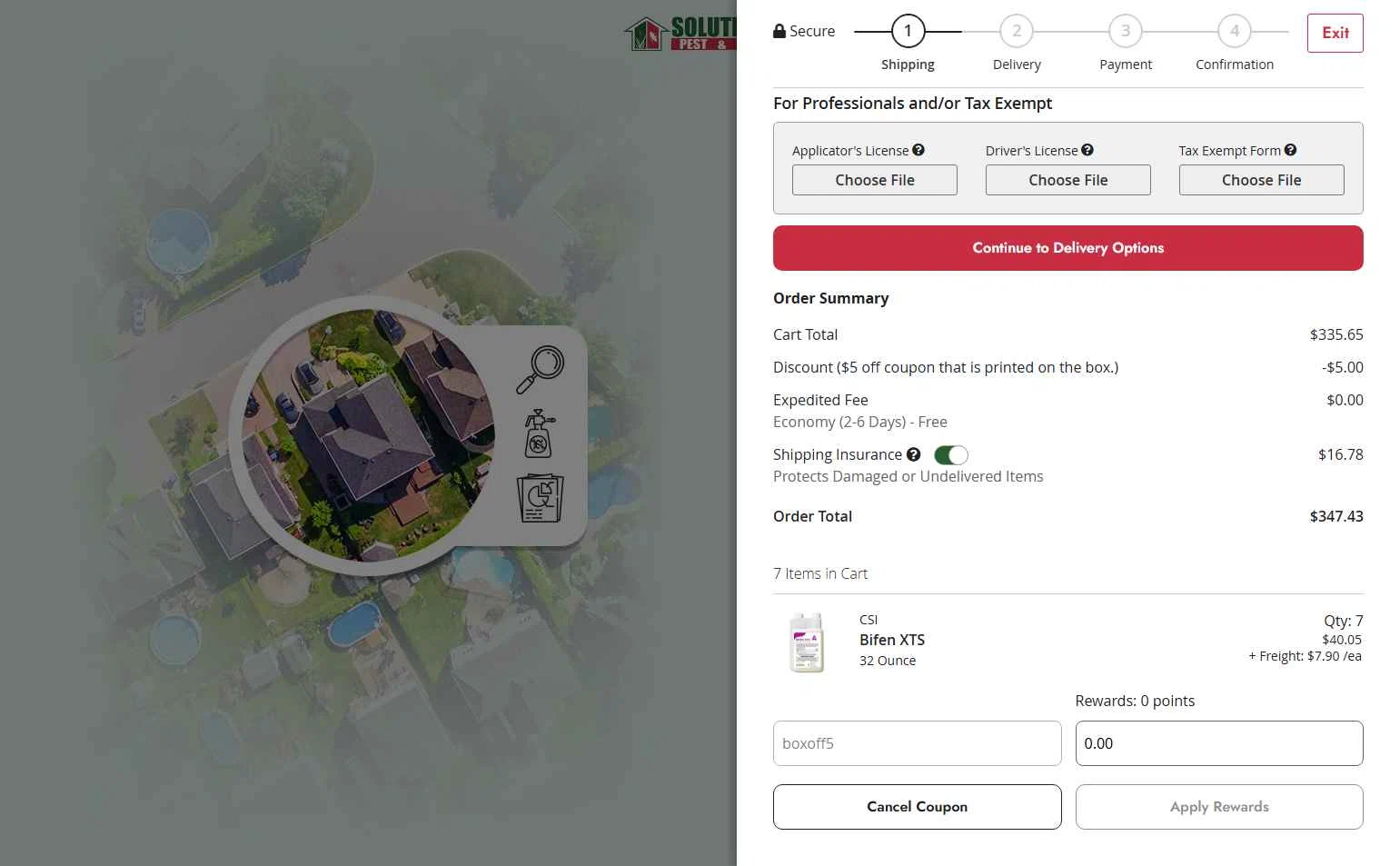
Task: Click the 'Qty: 7' text
Action: 1344,621
